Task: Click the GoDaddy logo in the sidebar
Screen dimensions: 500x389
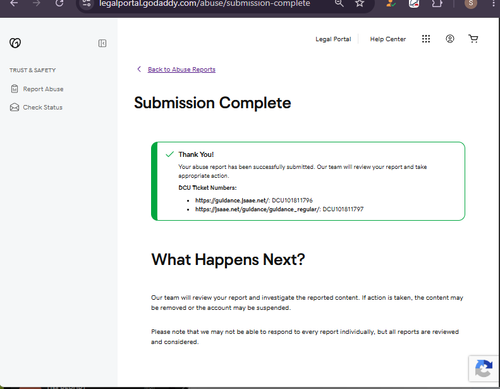Action: tap(15, 43)
